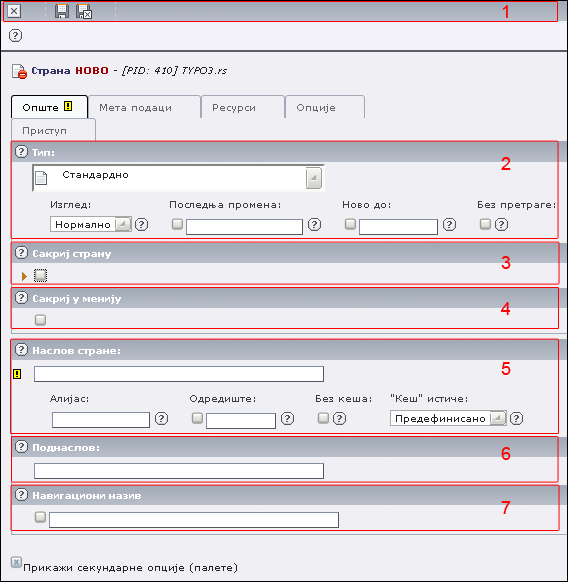568x582 pixels.
Task: Switch to the Мета подаци tab
Action: [x=144, y=108]
